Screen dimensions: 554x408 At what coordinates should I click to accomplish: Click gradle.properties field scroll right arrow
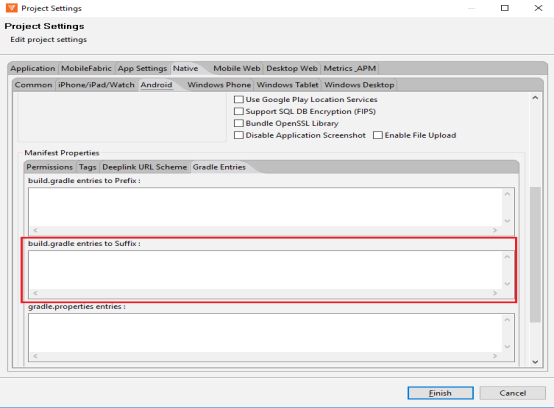click(x=495, y=356)
